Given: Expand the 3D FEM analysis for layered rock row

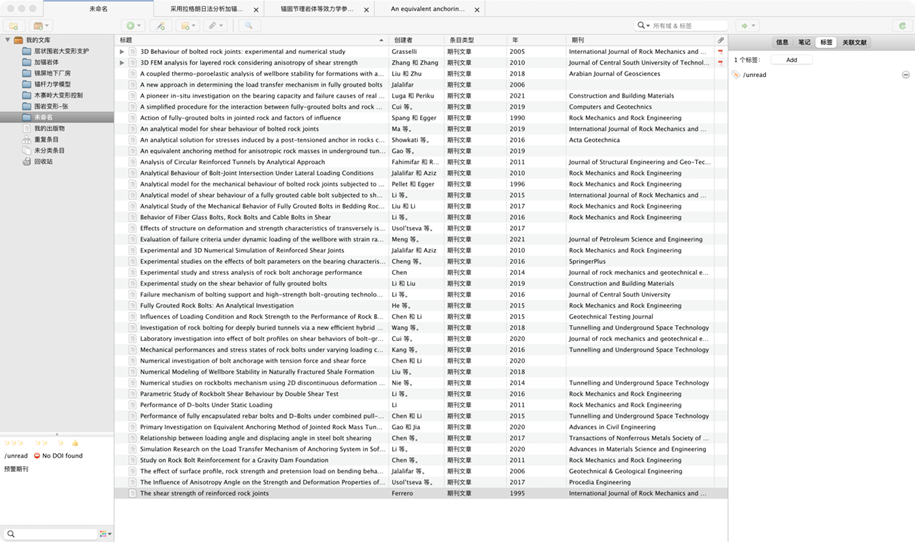Looking at the screenshot, I should [121, 62].
